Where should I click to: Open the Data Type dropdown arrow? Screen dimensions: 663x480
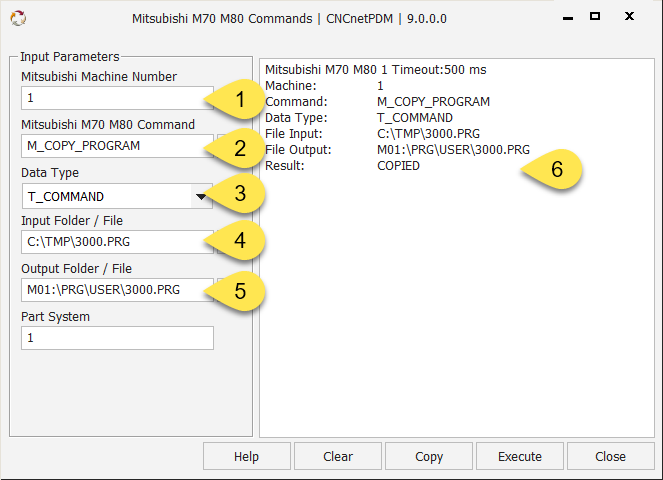(201, 196)
